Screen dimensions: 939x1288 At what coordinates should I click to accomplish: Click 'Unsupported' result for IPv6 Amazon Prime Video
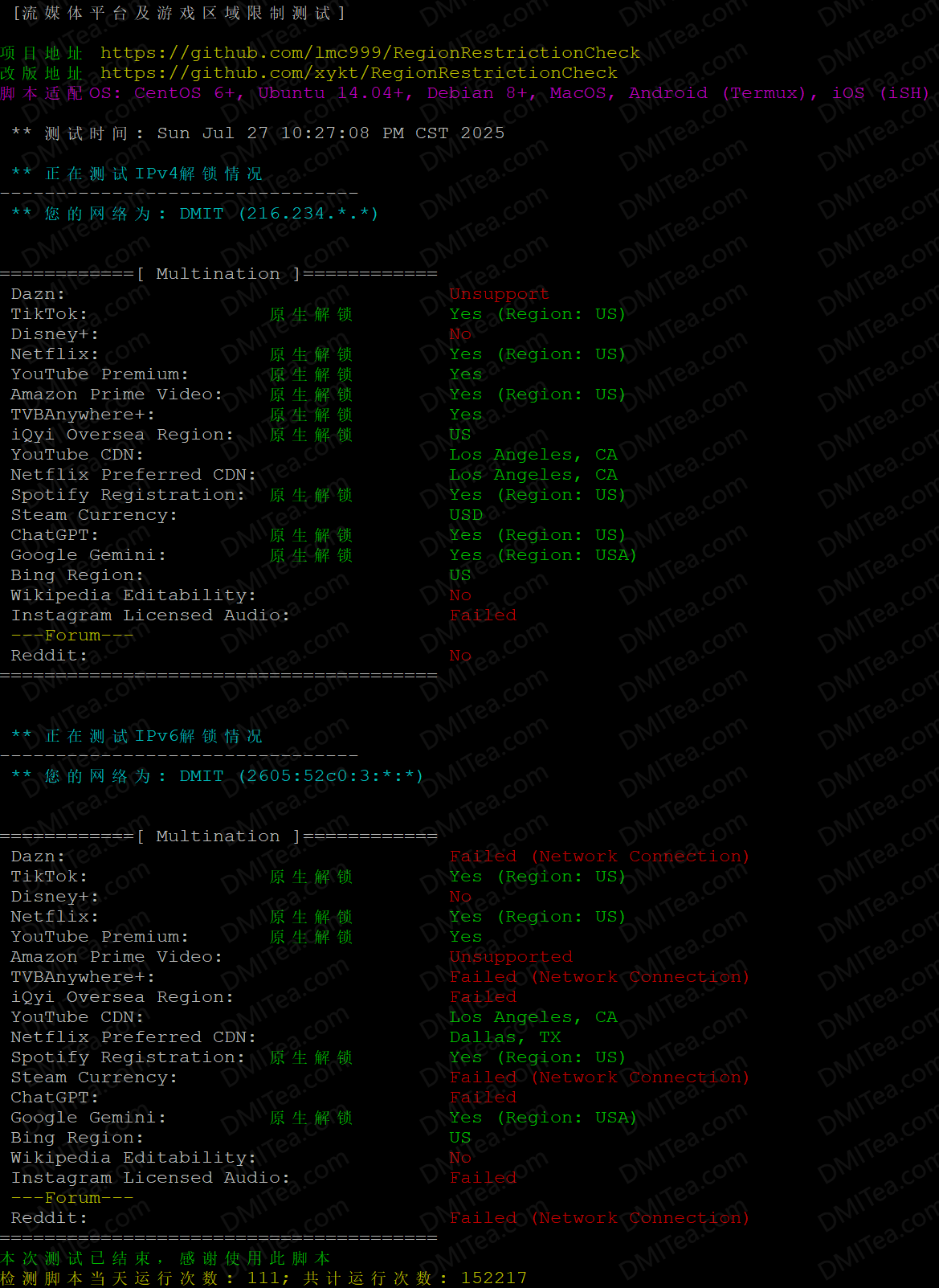[511, 957]
